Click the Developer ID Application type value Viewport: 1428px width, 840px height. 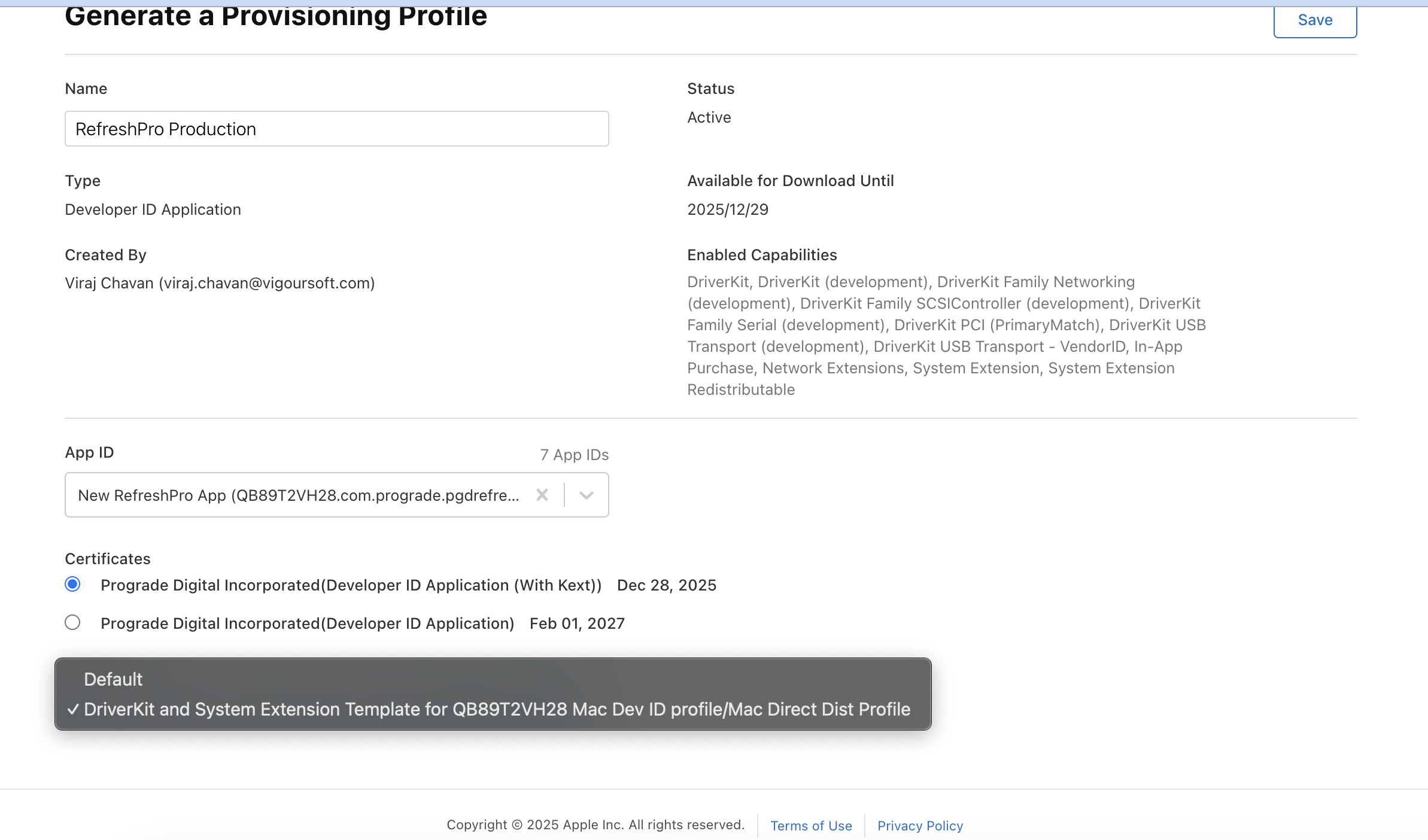pyautogui.click(x=153, y=209)
